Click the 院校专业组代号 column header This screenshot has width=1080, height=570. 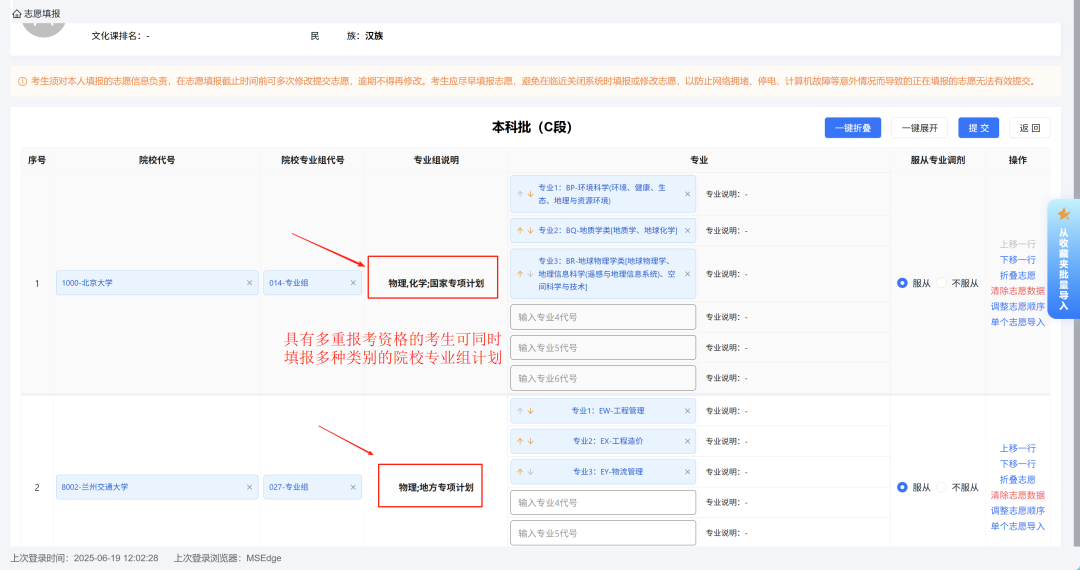(x=313, y=160)
